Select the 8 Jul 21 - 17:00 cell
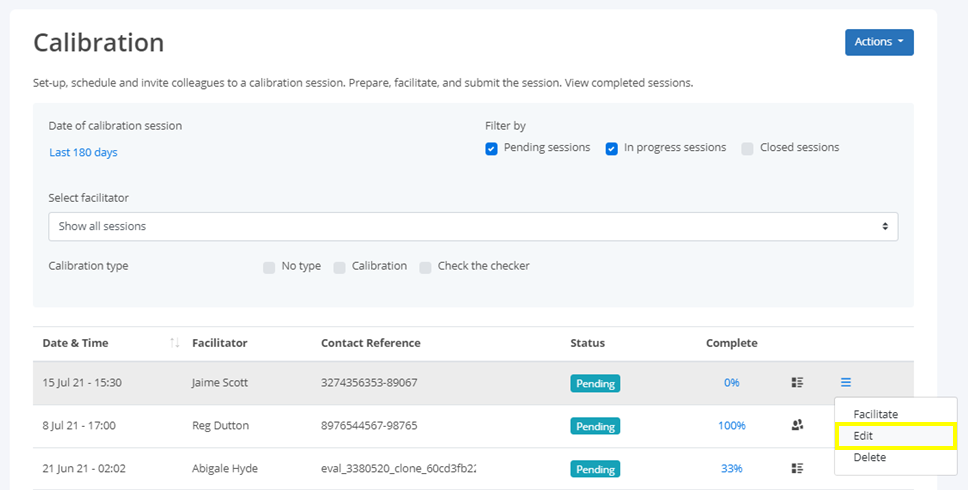Screen dimensions: 968x490 (x=79, y=426)
